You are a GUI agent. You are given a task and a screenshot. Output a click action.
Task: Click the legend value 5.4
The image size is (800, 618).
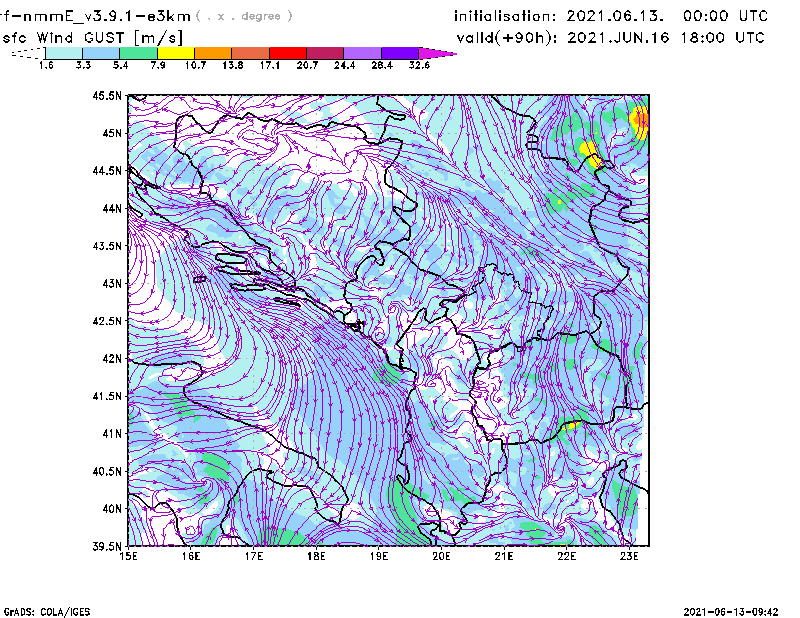(x=120, y=65)
